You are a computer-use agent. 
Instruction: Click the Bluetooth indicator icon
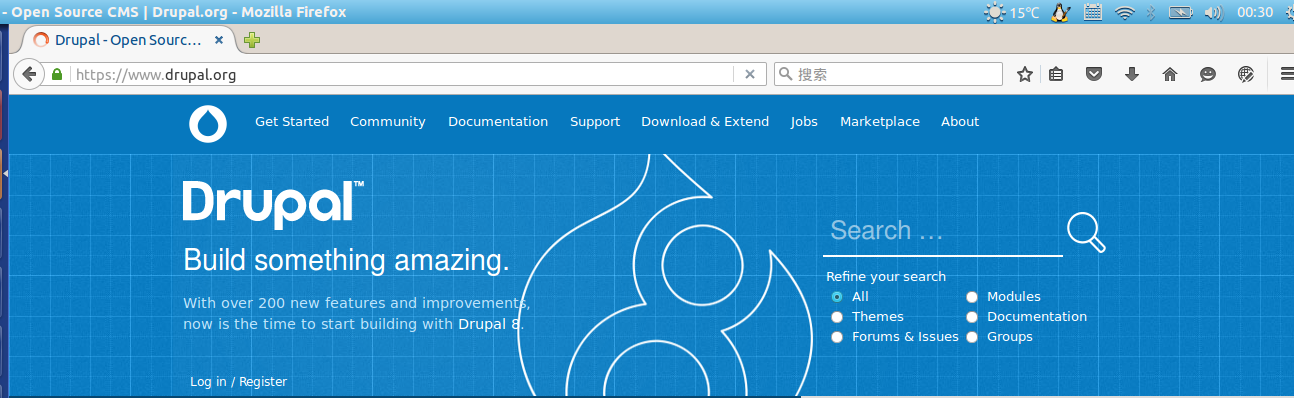coord(1150,13)
